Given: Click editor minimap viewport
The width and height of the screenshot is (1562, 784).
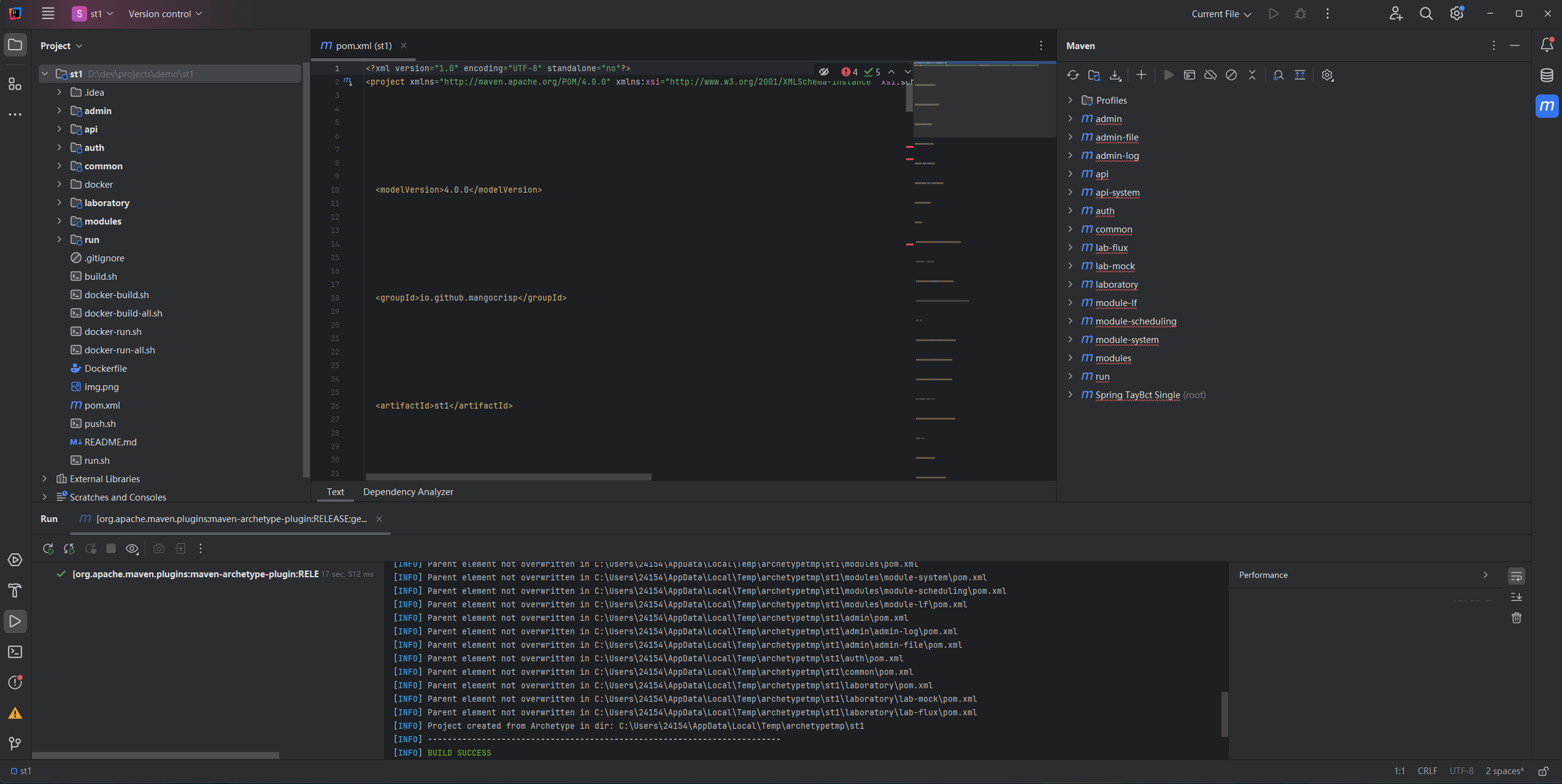Looking at the screenshot, I should click(x=985, y=99).
